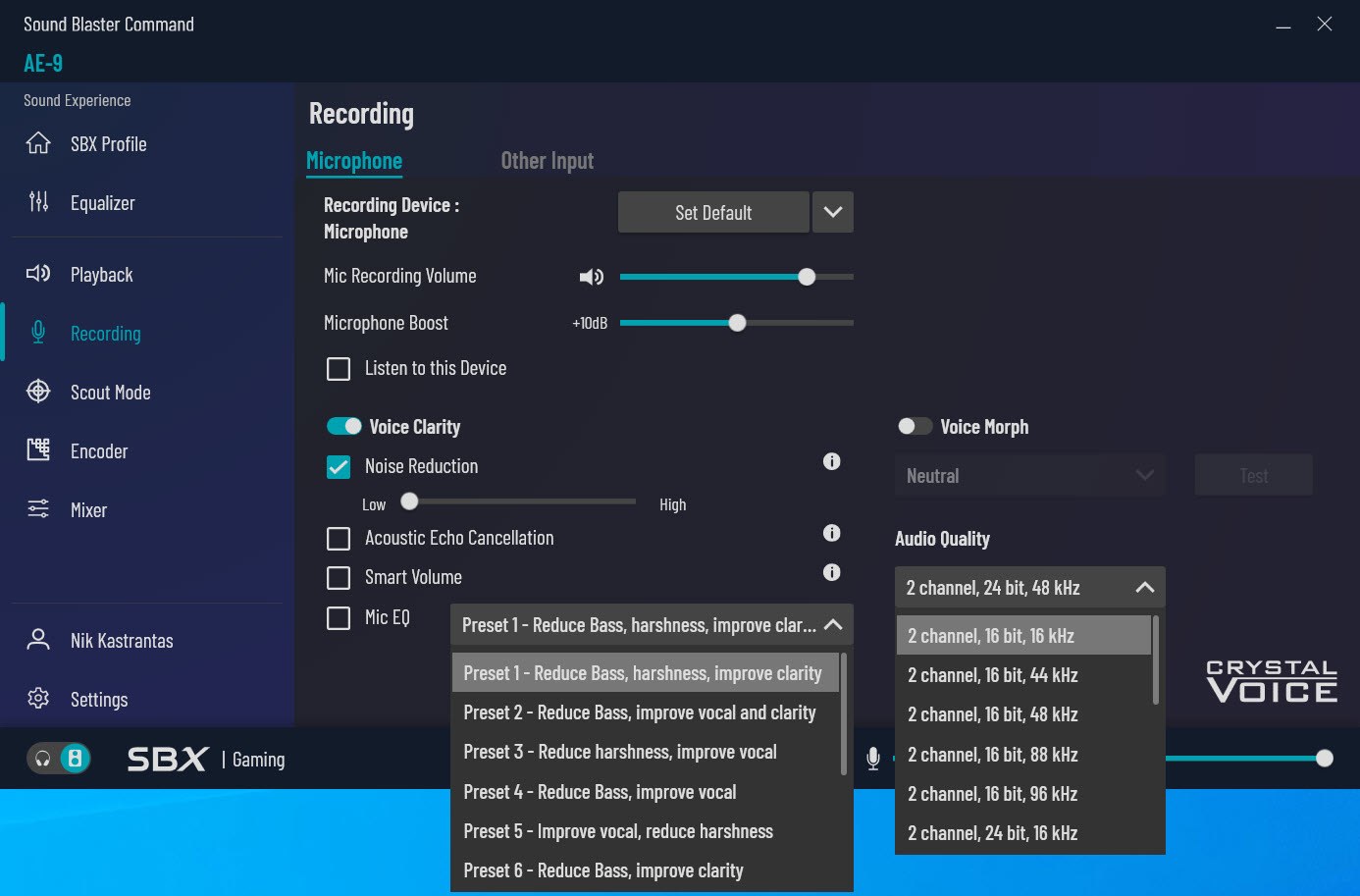Check Listen to this Device
1360x896 pixels.
tap(339, 369)
